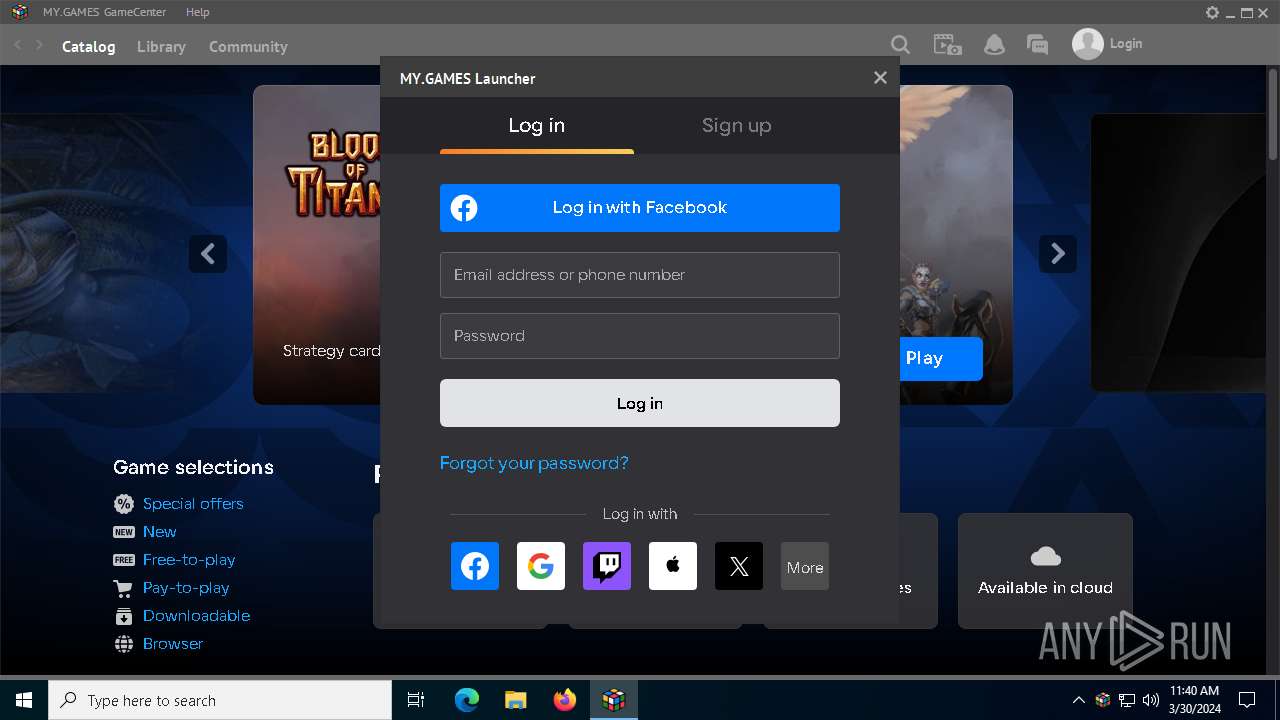Click the Login text in the header

(x=1126, y=44)
